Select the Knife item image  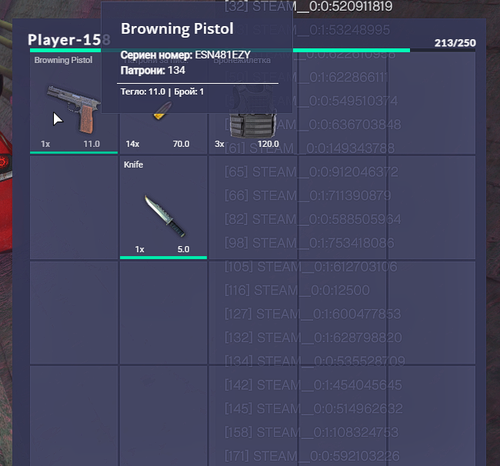click(x=165, y=216)
